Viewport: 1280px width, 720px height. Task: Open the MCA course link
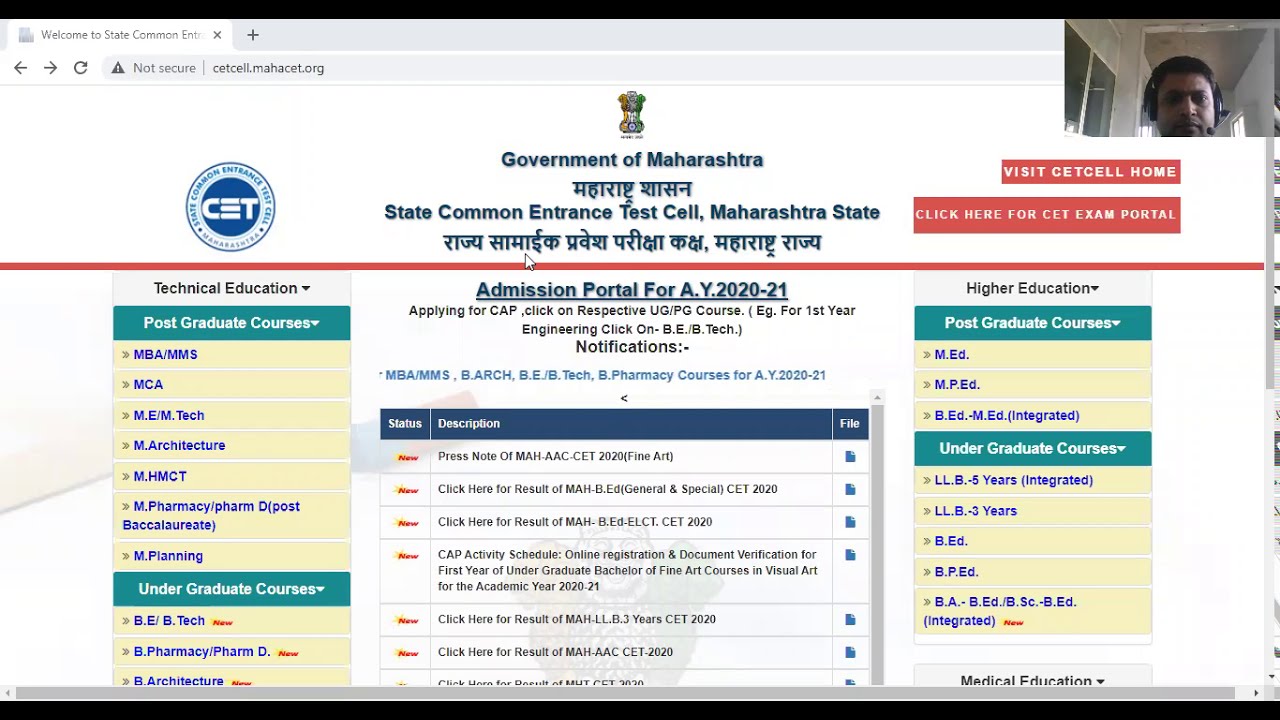[148, 385]
